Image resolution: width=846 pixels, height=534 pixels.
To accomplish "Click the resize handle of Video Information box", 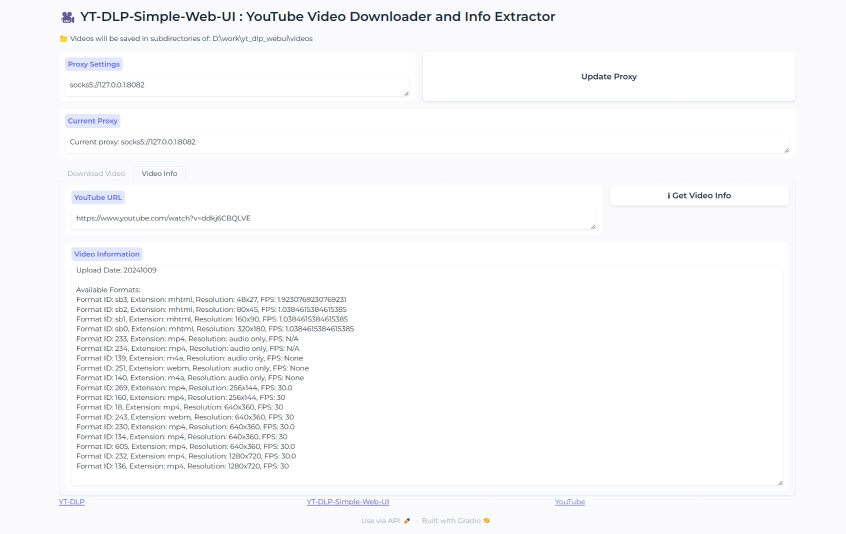I will pyautogui.click(x=780, y=483).
